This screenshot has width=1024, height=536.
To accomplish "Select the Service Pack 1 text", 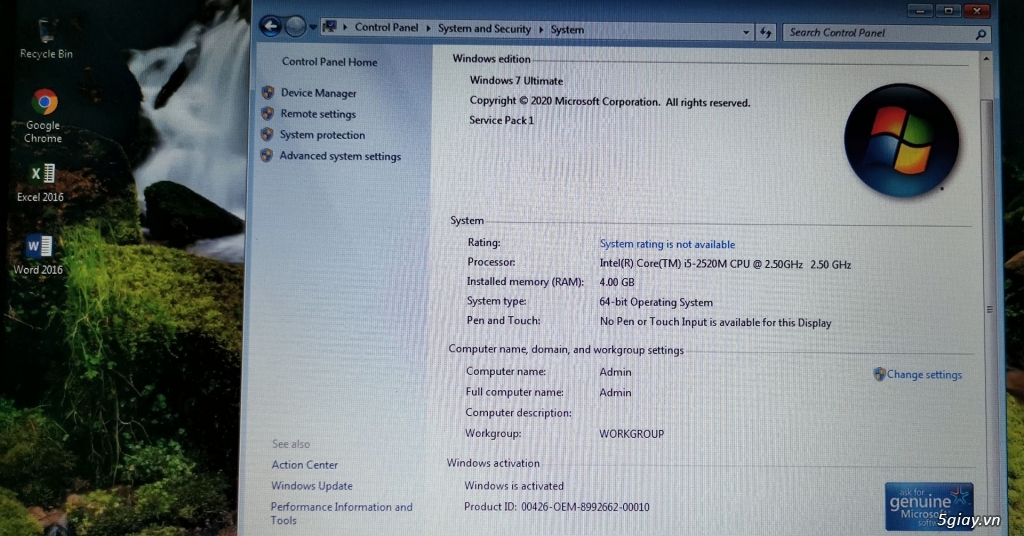I will click(501, 120).
